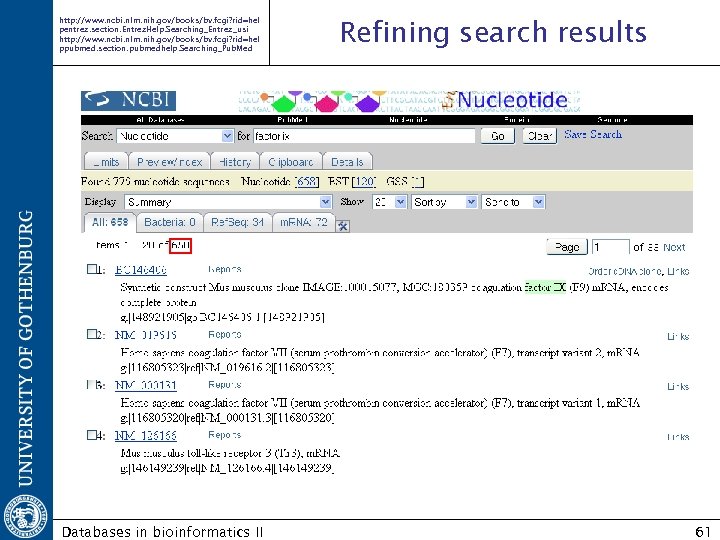Open accession link NM_126166
This screenshot has width=720, height=540.
pyautogui.click(x=146, y=436)
